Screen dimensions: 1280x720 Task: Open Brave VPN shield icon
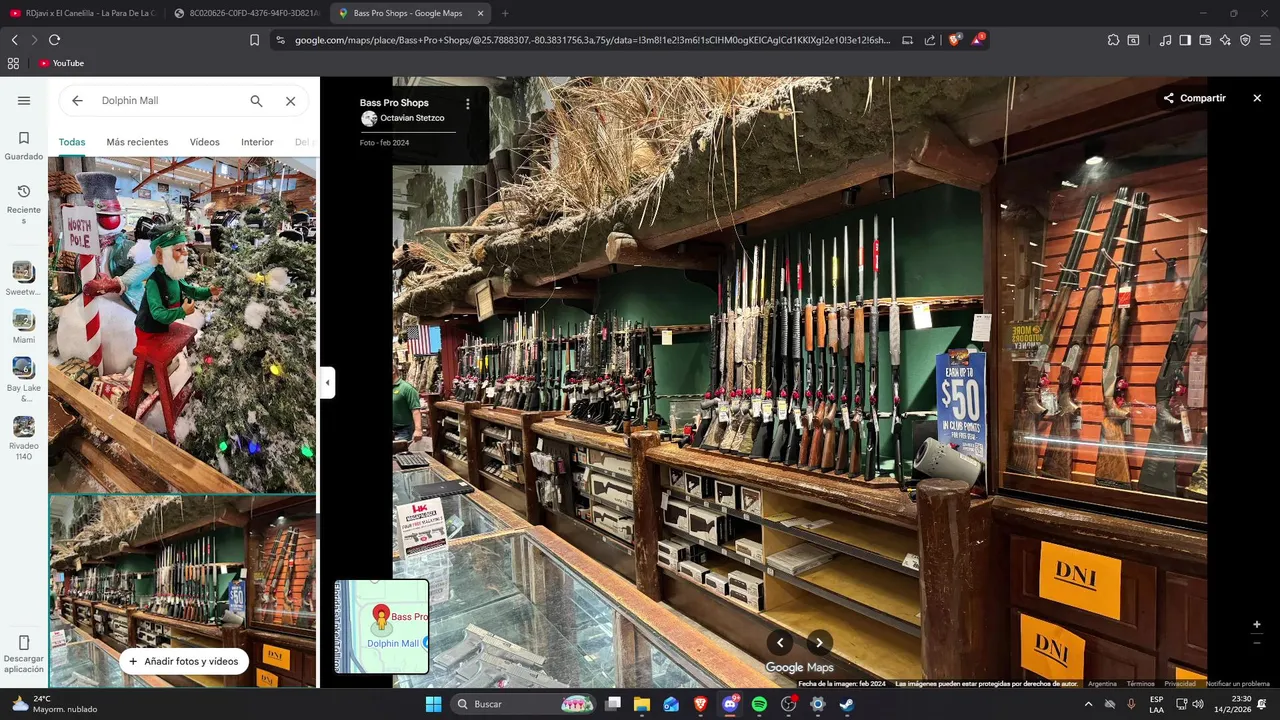coord(1245,40)
